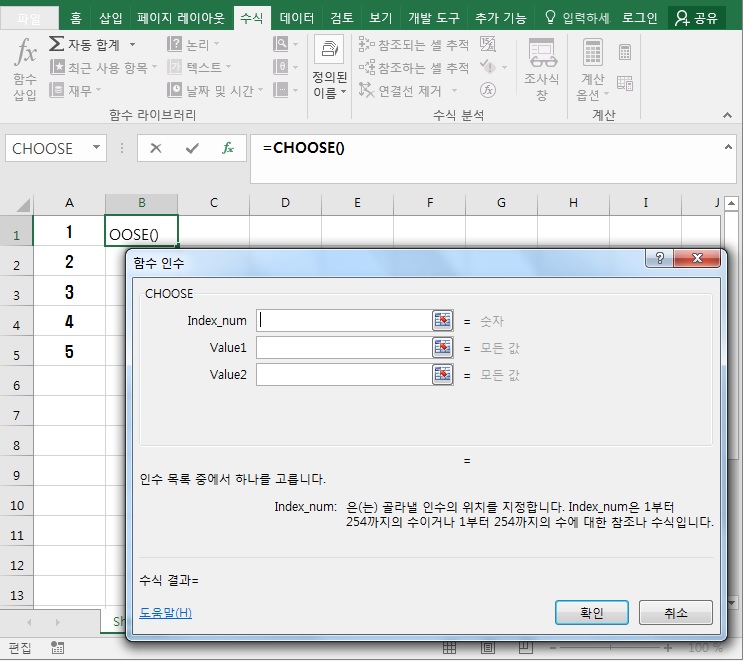The image size is (743, 661).
Task: Open the Logical (논리) functions menu
Action: click(x=193, y=45)
